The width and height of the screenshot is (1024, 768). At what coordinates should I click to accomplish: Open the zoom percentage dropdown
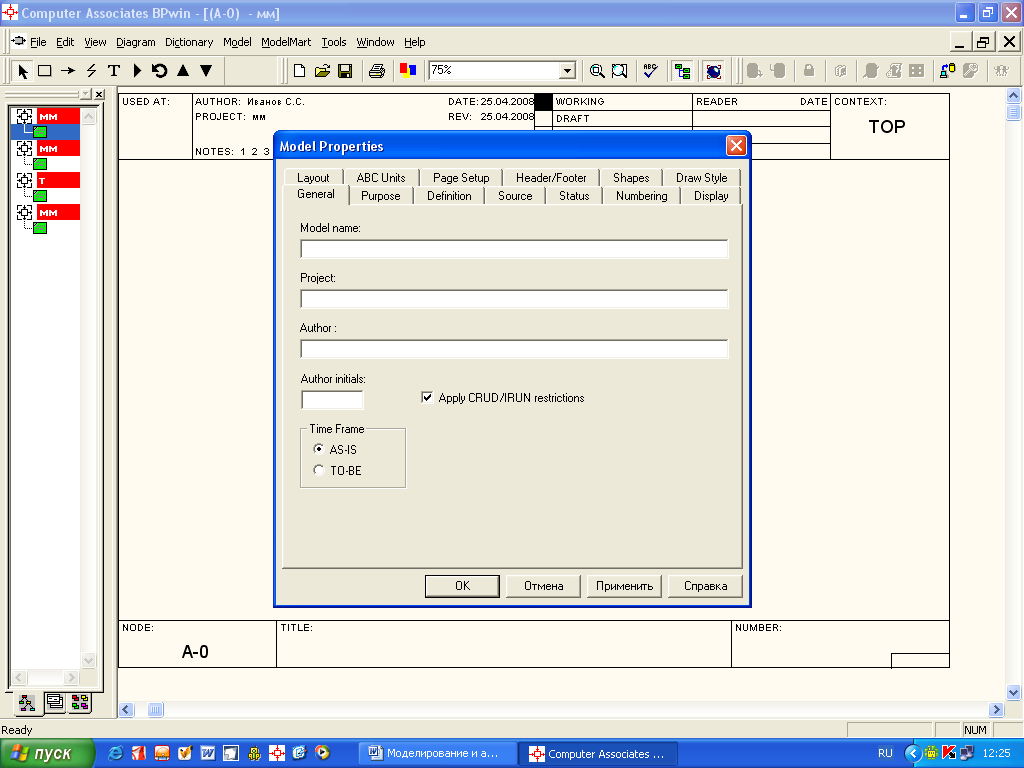click(568, 71)
